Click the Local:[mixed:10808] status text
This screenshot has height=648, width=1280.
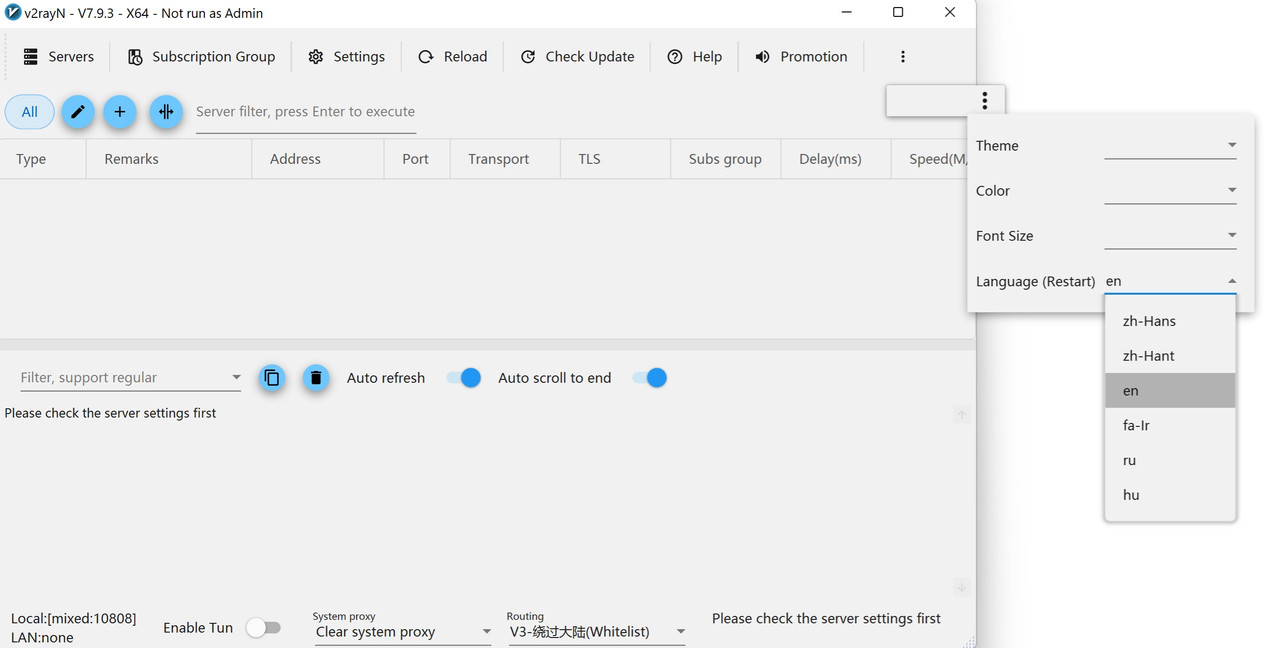pos(74,619)
